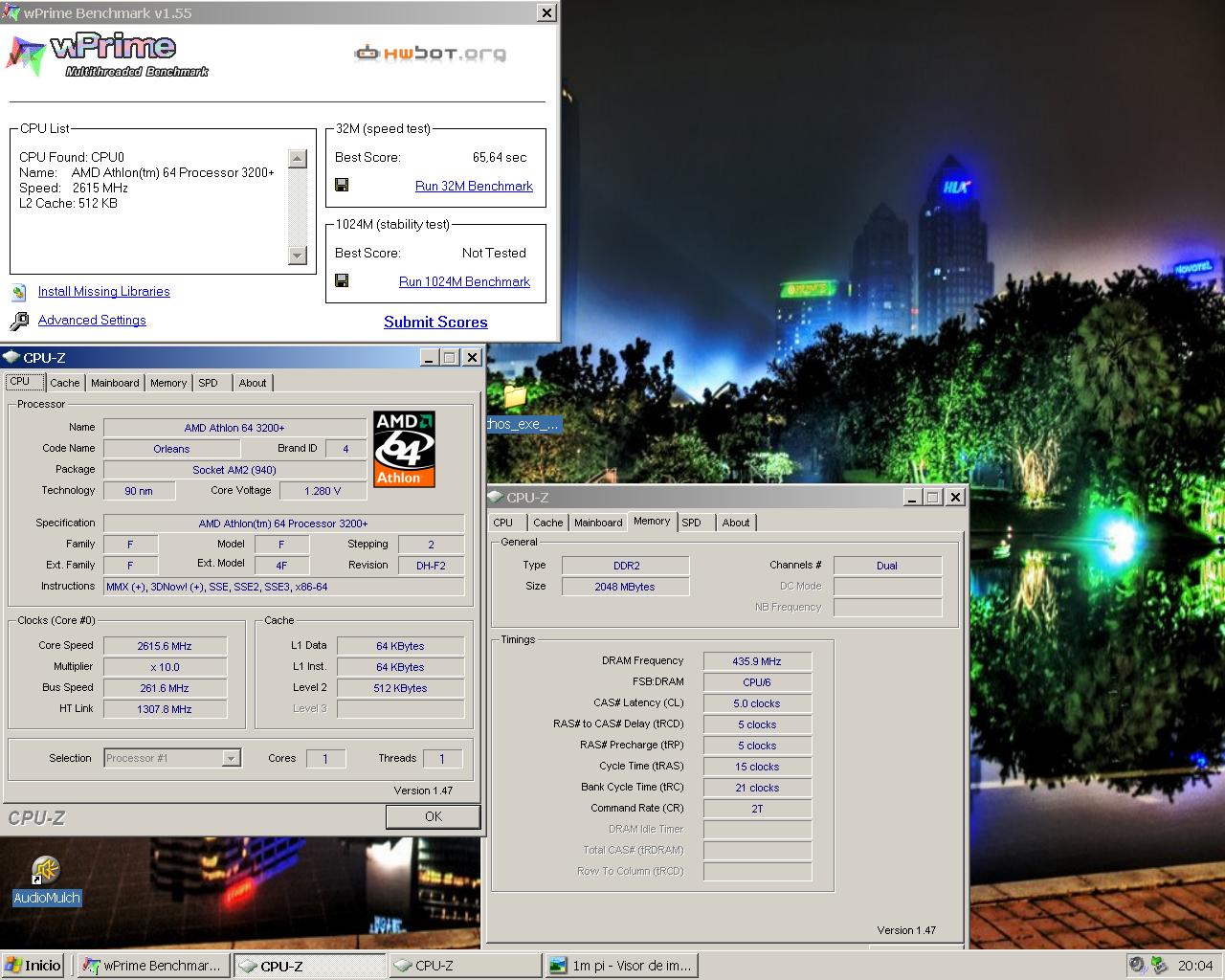The height and width of the screenshot is (980, 1225).
Task: Click the Multiplier x 10.0 field
Action: (165, 667)
